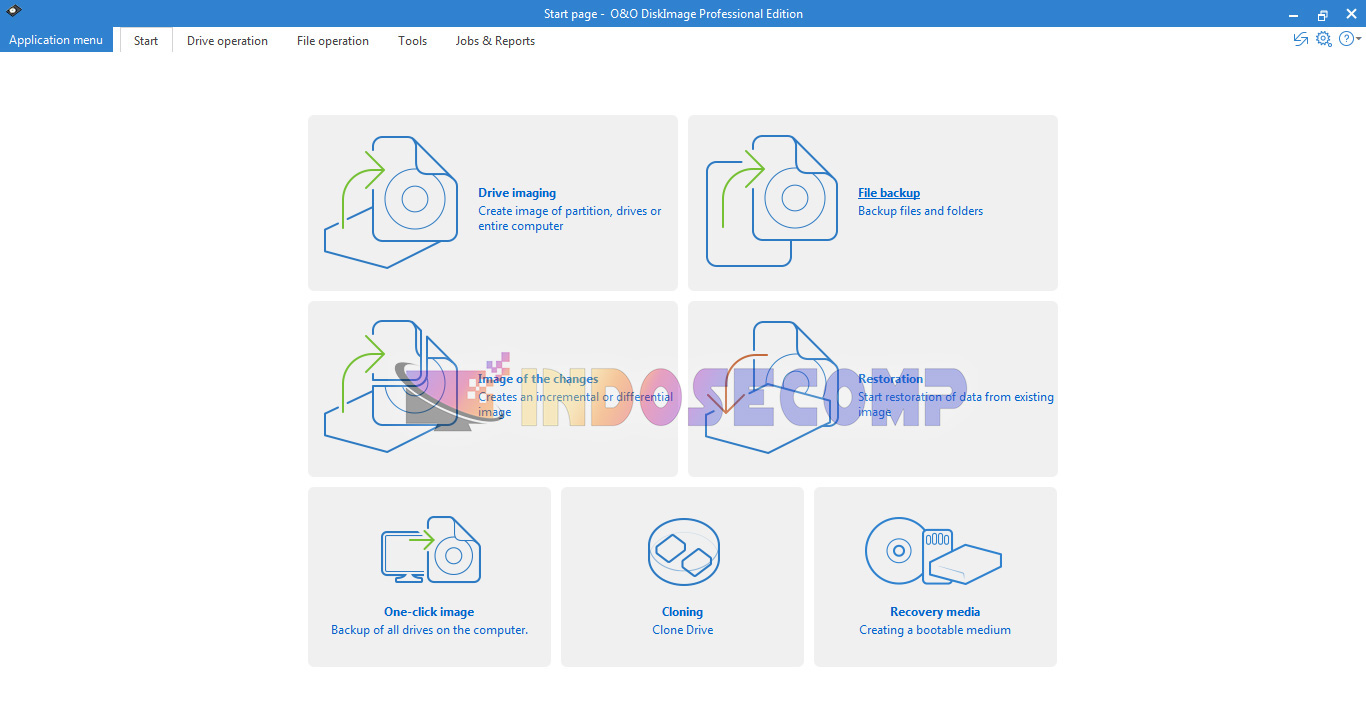Restore down the DiskImage window

(1322, 14)
